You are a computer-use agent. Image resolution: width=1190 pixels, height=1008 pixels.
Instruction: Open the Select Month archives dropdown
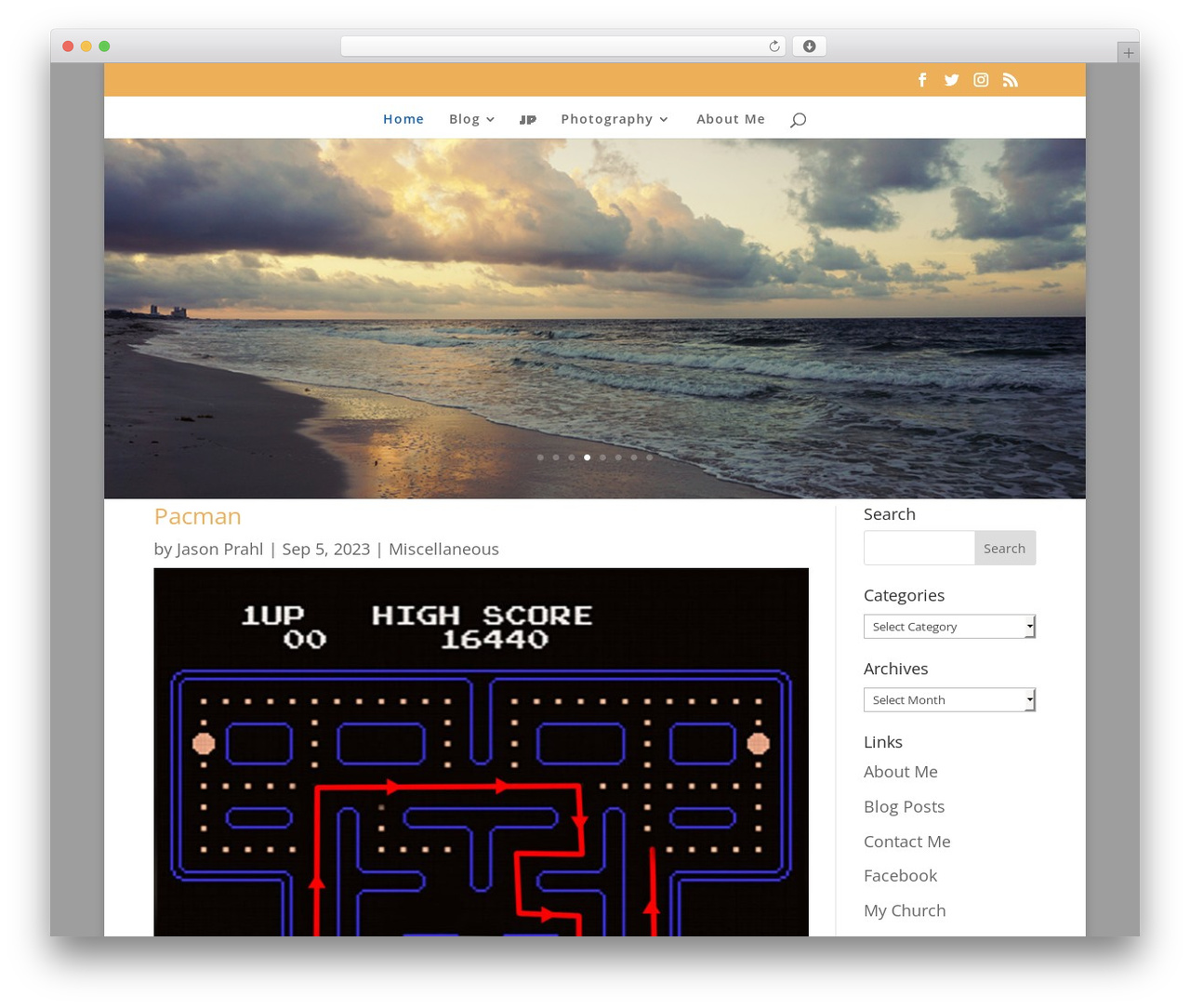point(949,700)
